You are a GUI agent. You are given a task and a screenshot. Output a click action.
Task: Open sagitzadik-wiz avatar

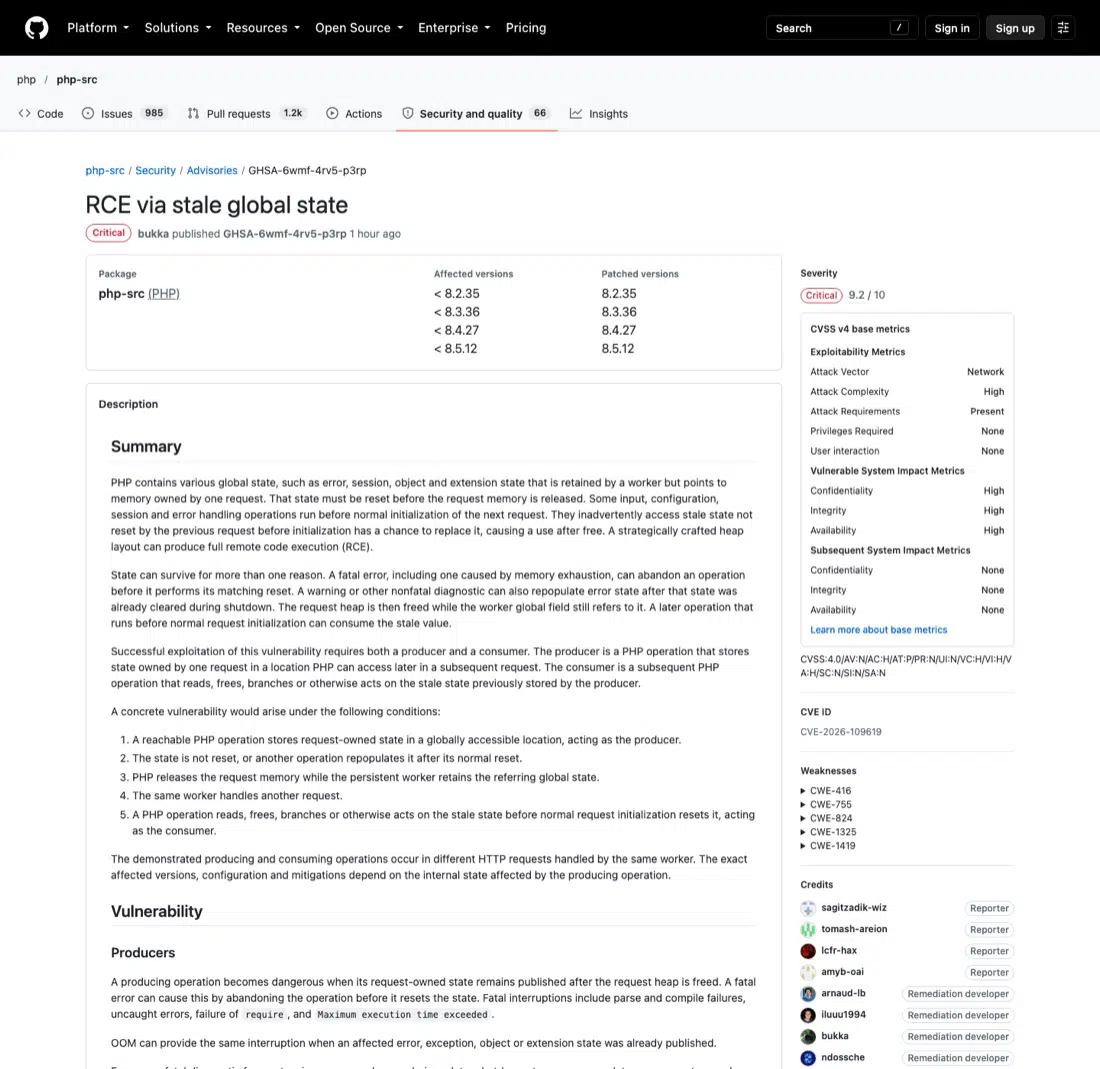808,908
